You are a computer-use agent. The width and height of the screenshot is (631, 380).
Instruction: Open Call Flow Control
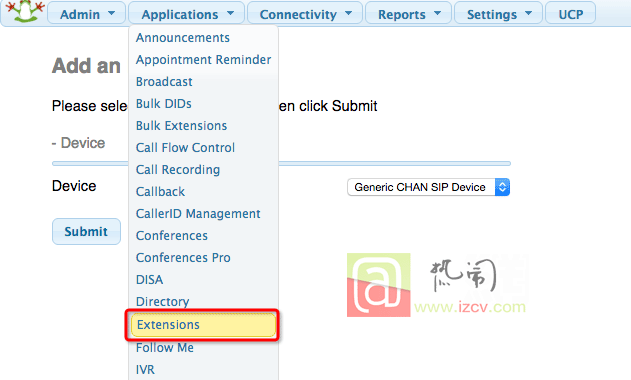pyautogui.click(x=185, y=148)
